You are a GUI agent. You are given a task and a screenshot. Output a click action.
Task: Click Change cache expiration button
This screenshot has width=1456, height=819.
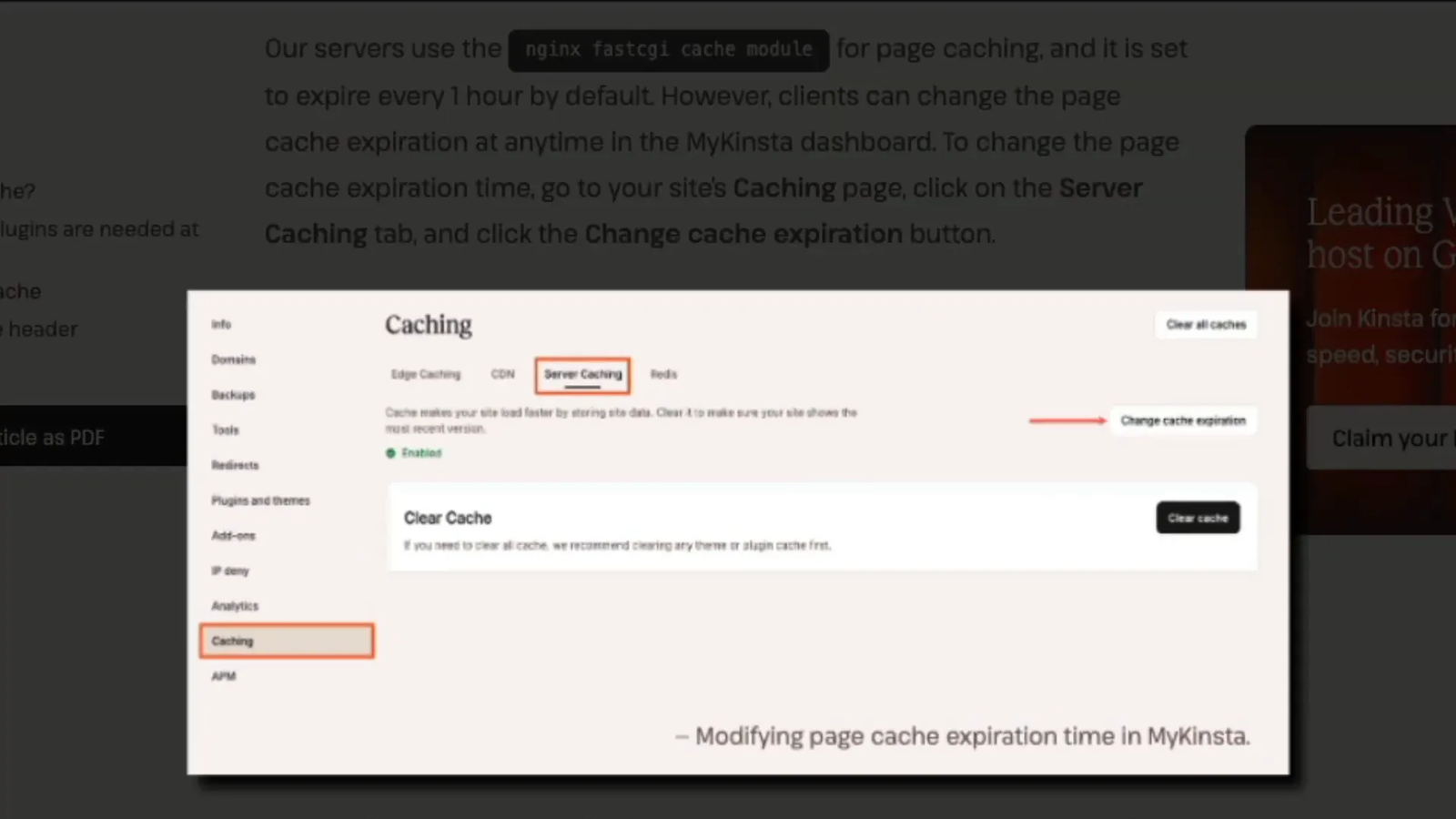(x=1183, y=420)
